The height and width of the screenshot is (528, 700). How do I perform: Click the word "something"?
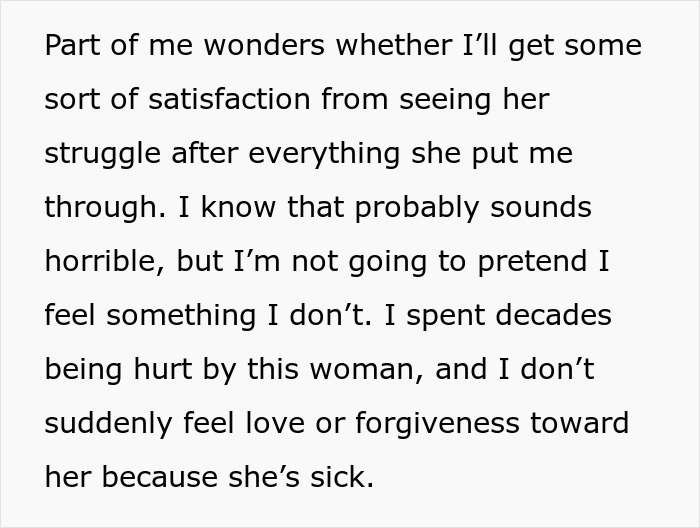pos(181,315)
